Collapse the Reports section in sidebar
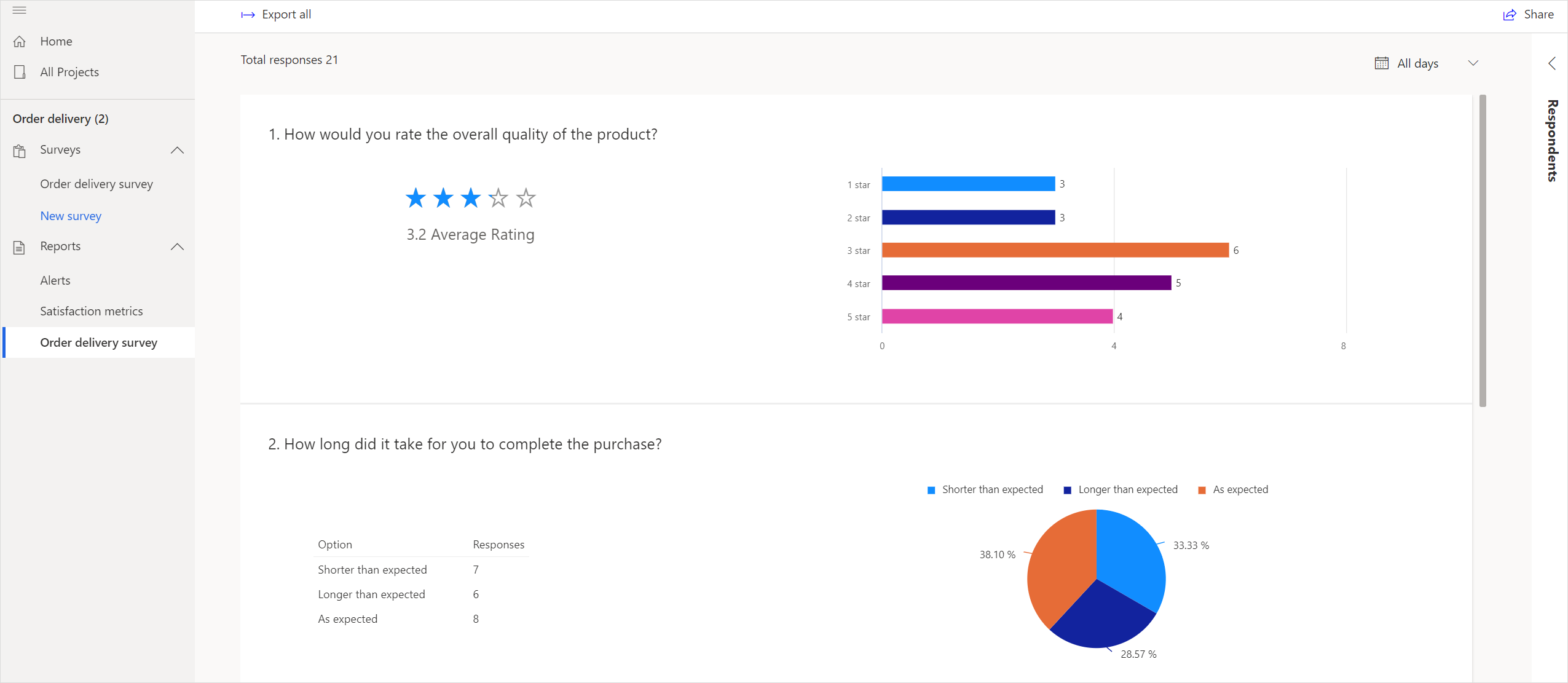Screen dimensions: 1568x683 (178, 247)
